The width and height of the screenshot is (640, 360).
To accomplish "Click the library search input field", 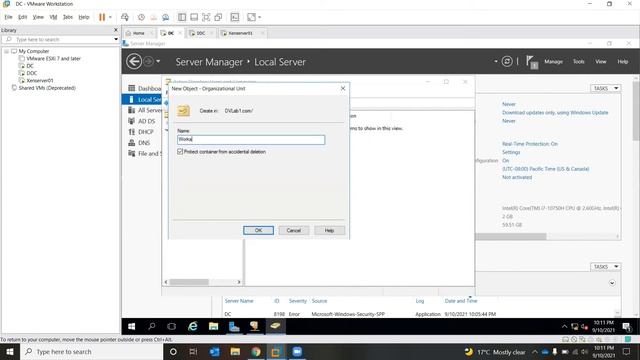I will point(59,39).
